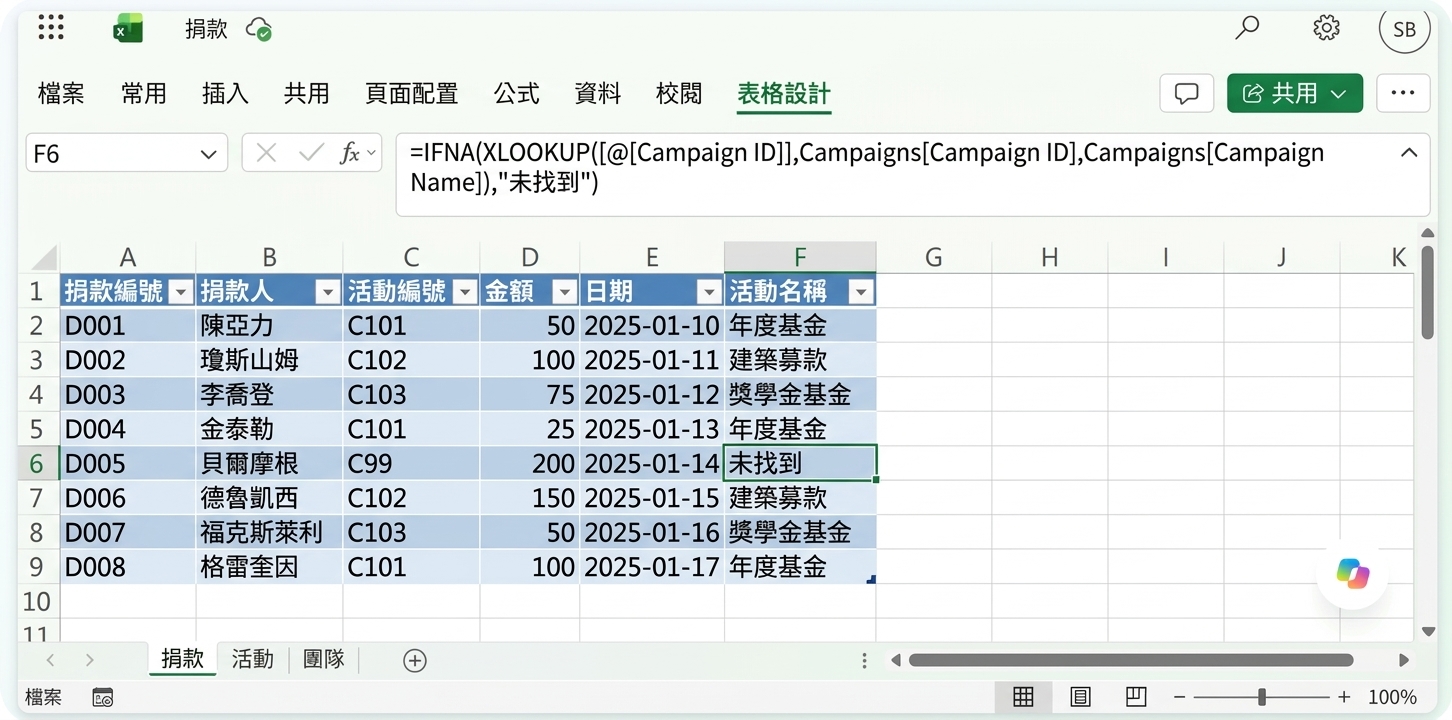The image size is (1452, 720).
Task: Open the app launcher waffle menu
Action: (x=51, y=27)
